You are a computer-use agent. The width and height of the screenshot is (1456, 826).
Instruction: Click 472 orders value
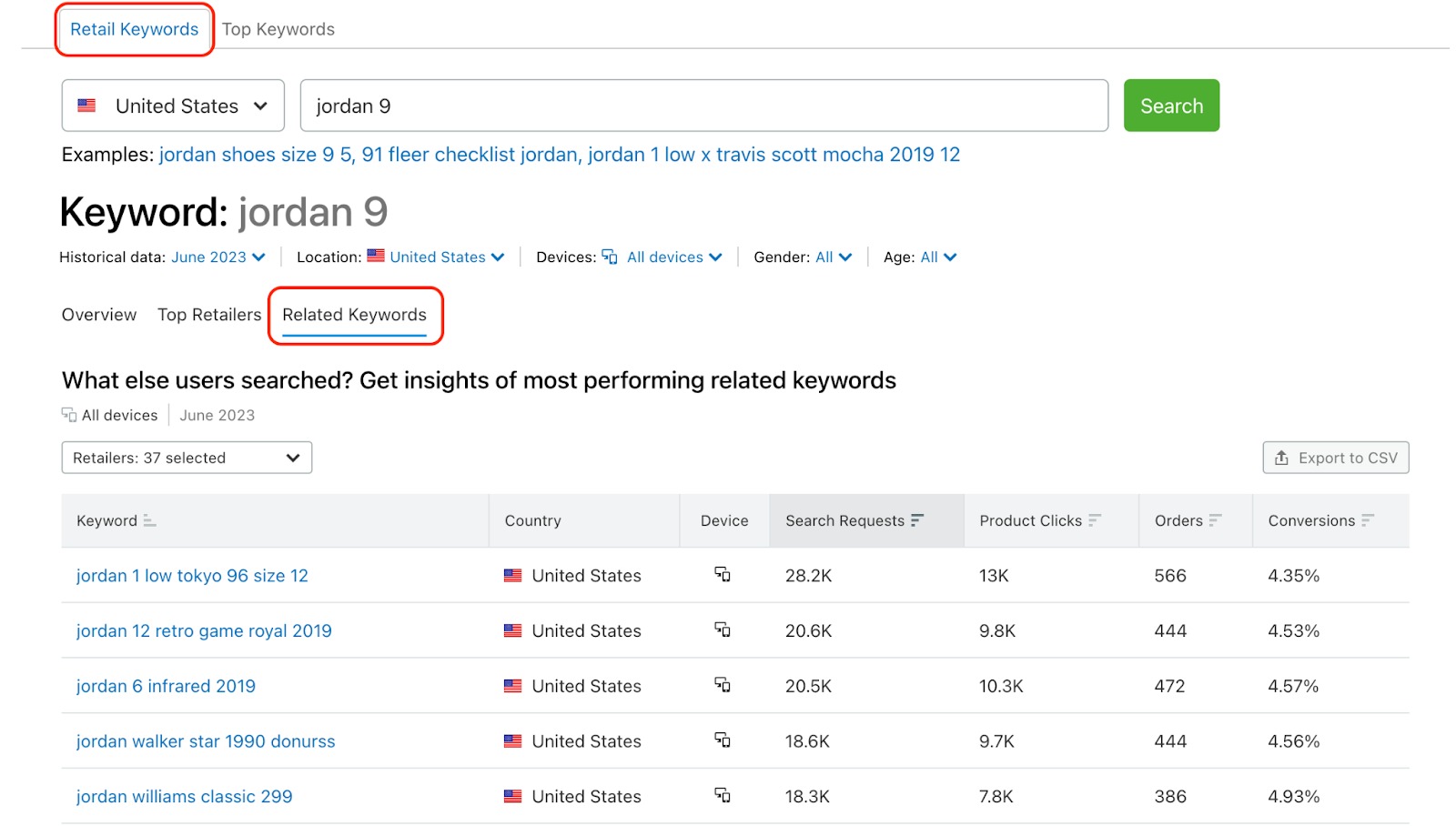(1170, 686)
